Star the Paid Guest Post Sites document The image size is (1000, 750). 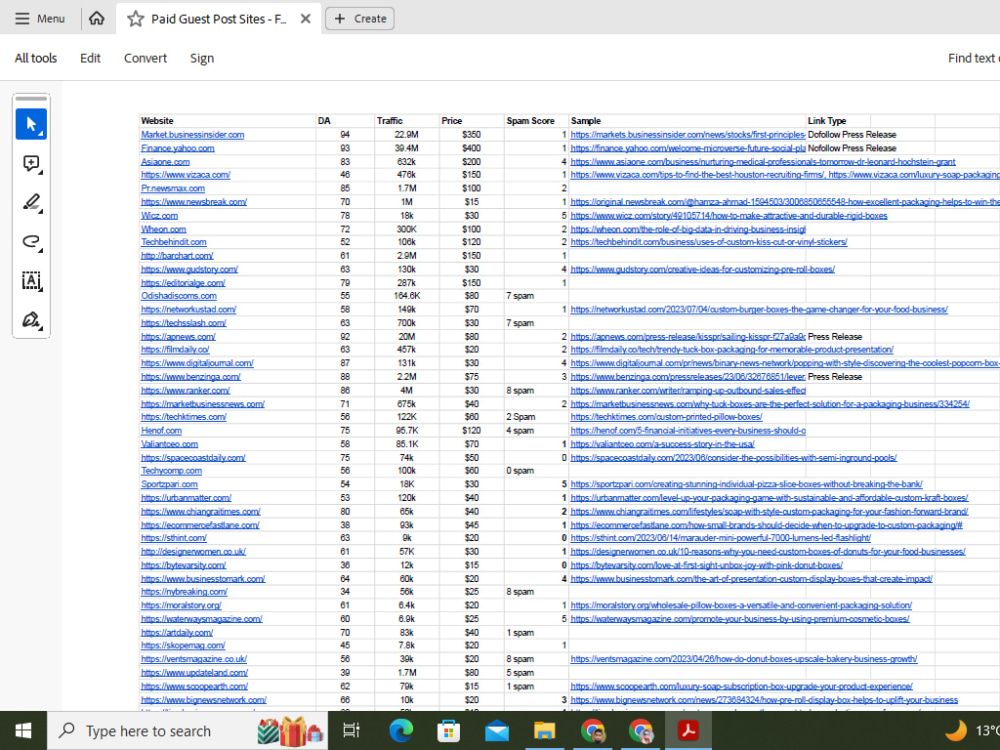coord(135,18)
